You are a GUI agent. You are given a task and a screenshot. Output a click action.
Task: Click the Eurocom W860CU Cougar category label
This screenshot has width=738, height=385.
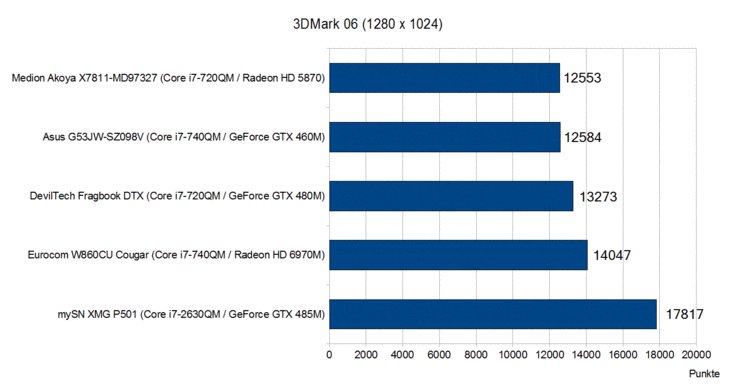176,255
